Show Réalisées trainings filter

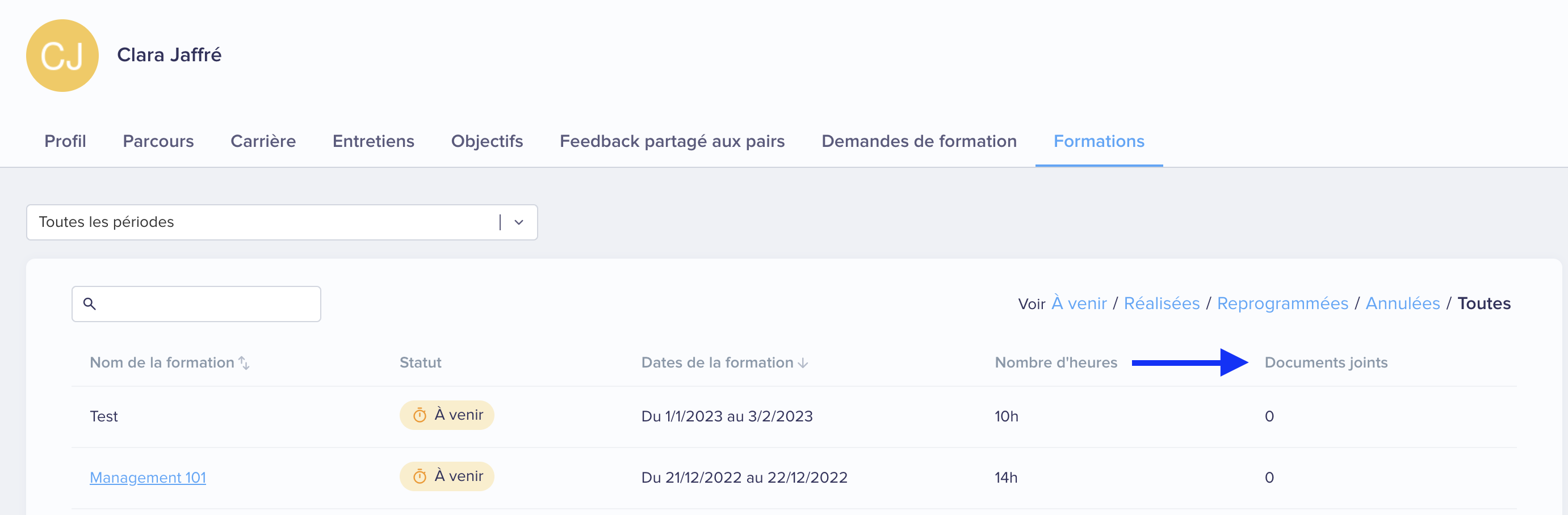[x=1162, y=303]
